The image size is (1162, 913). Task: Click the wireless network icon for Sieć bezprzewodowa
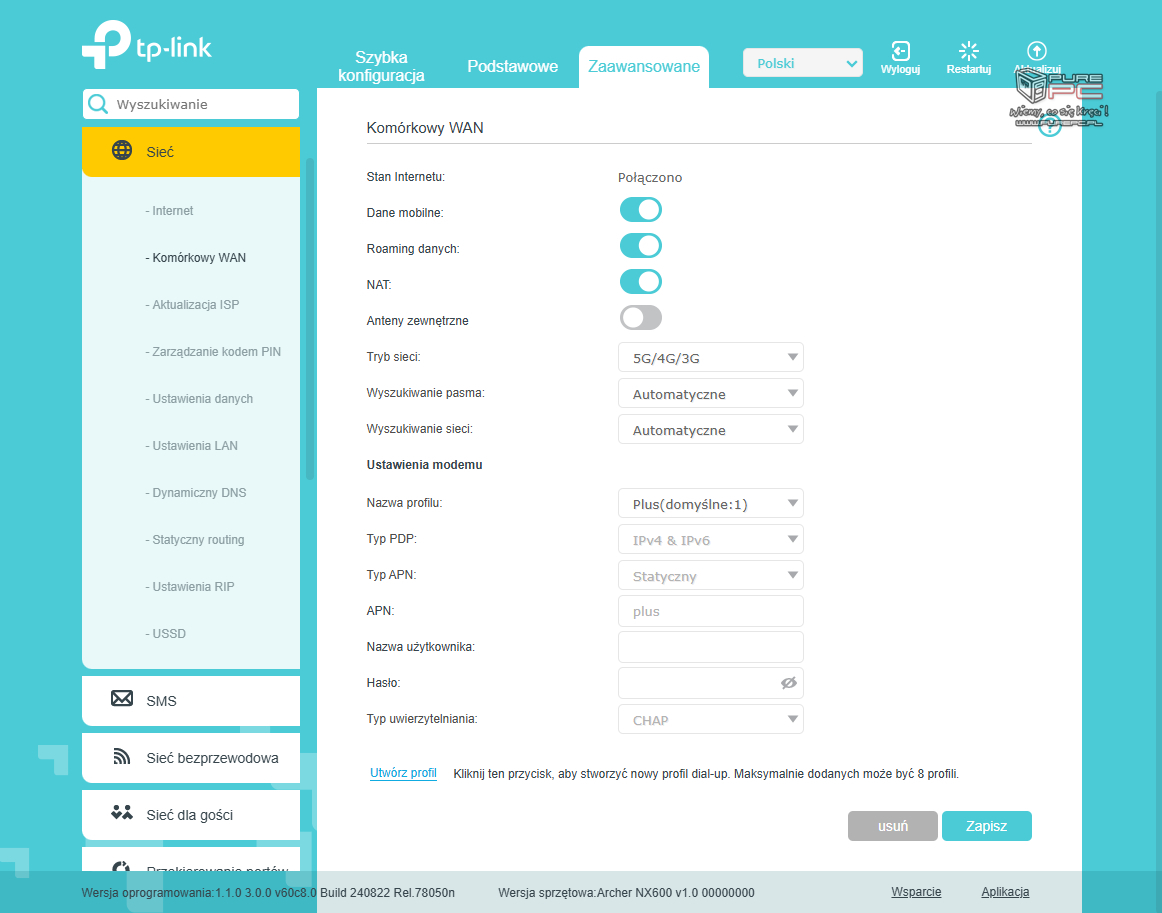[x=121, y=758]
